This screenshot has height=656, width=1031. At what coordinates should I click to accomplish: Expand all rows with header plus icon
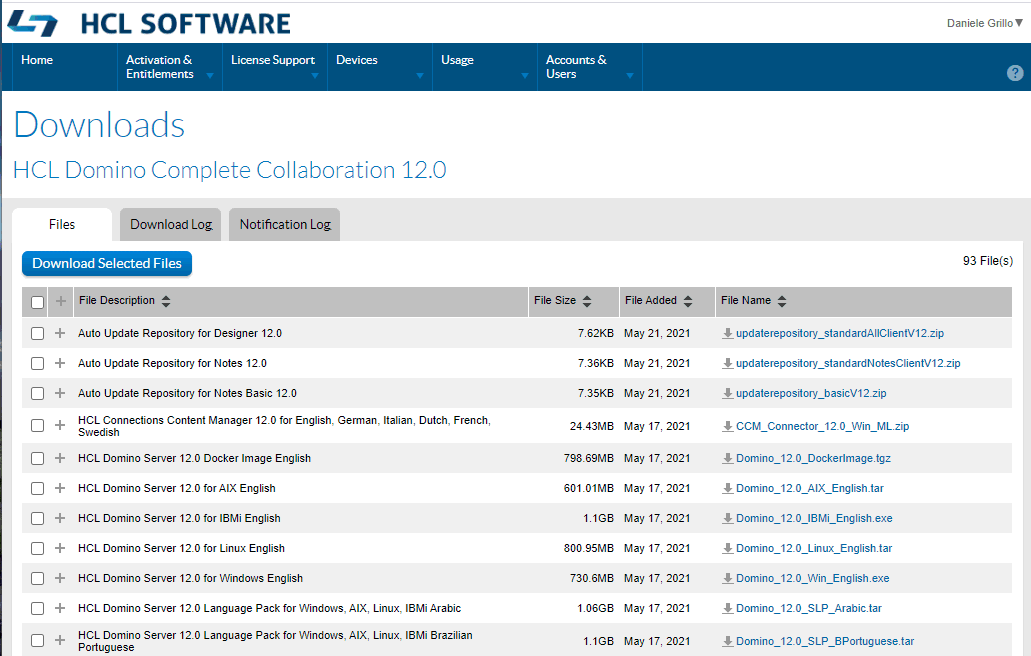click(60, 301)
